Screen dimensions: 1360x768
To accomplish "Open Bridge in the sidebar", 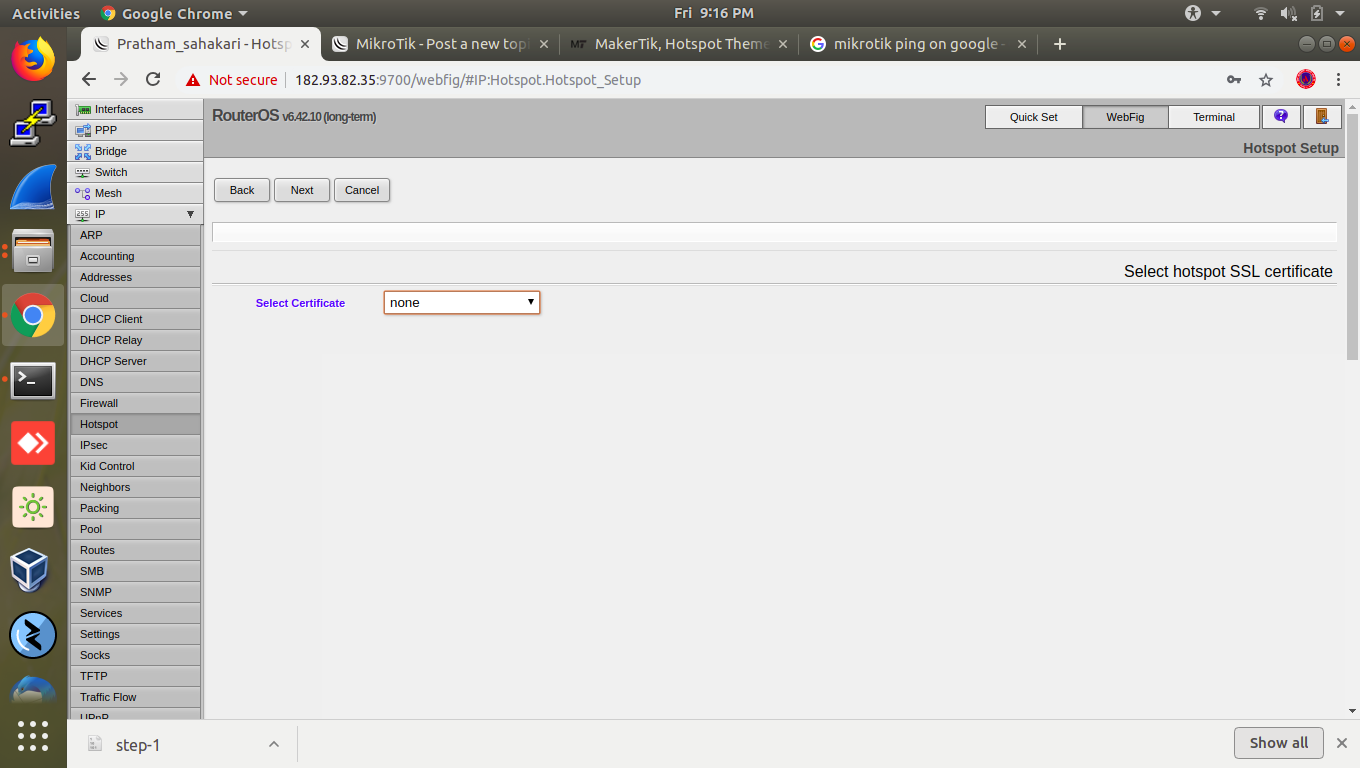I will (x=135, y=151).
